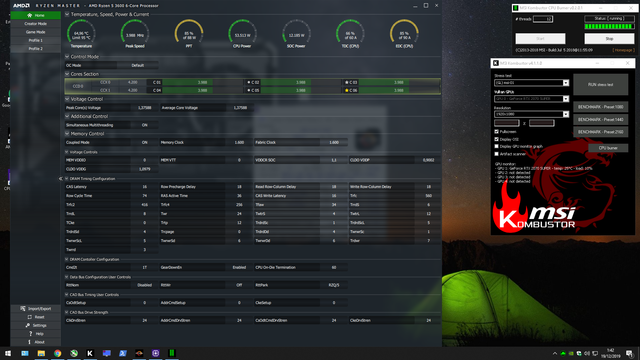Toggle Display OSD checkbox in MSI Kombustor
The width and height of the screenshot is (640, 360).
coord(497,139)
